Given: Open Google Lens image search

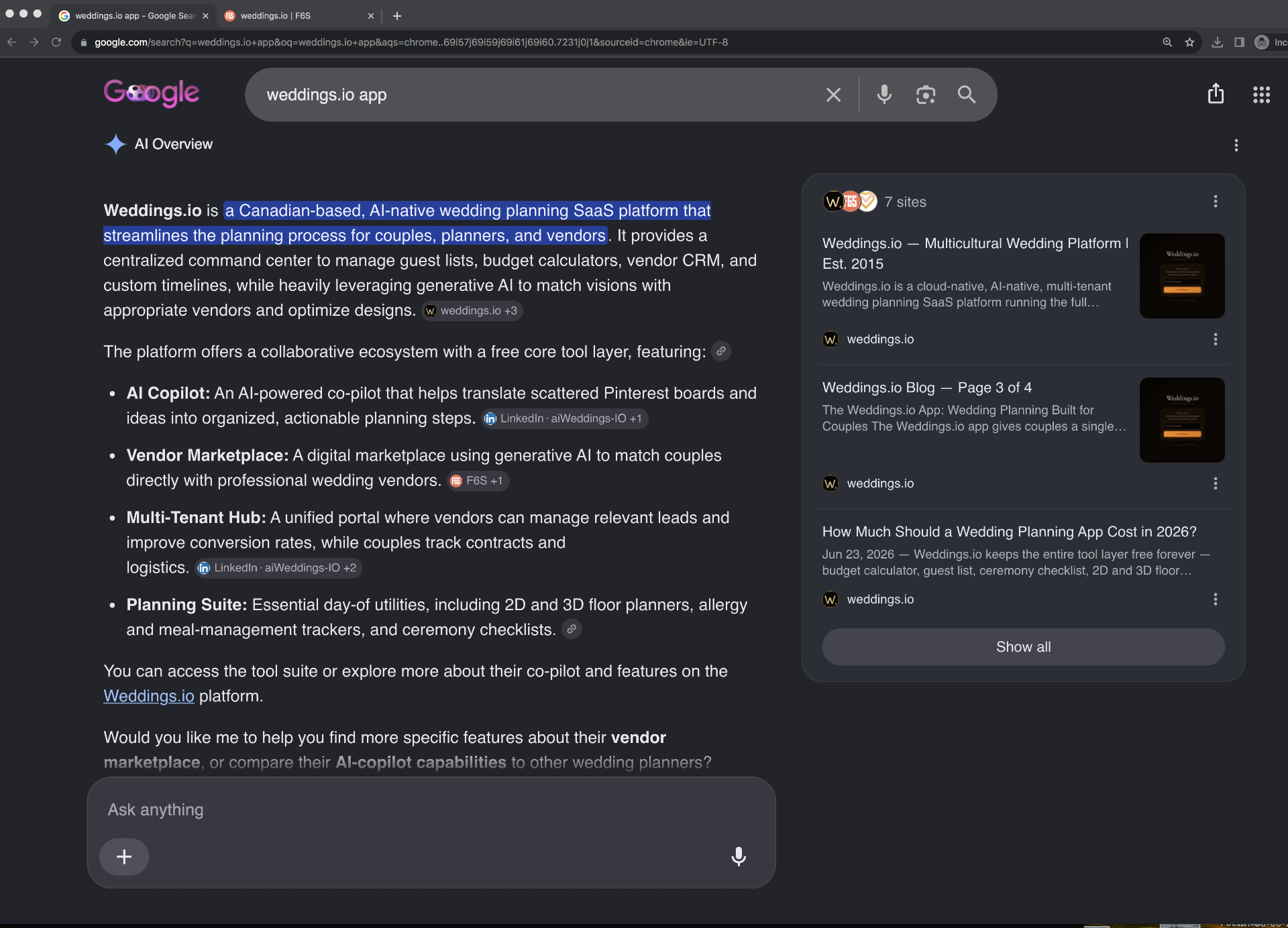Looking at the screenshot, I should pyautogui.click(x=926, y=95).
